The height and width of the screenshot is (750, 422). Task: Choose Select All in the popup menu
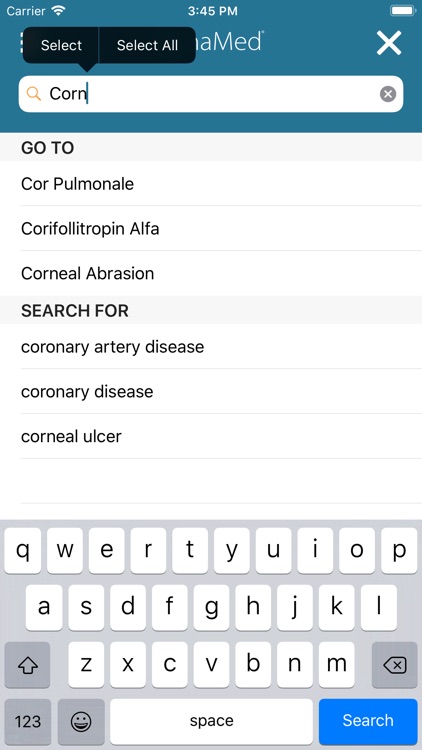click(x=147, y=45)
